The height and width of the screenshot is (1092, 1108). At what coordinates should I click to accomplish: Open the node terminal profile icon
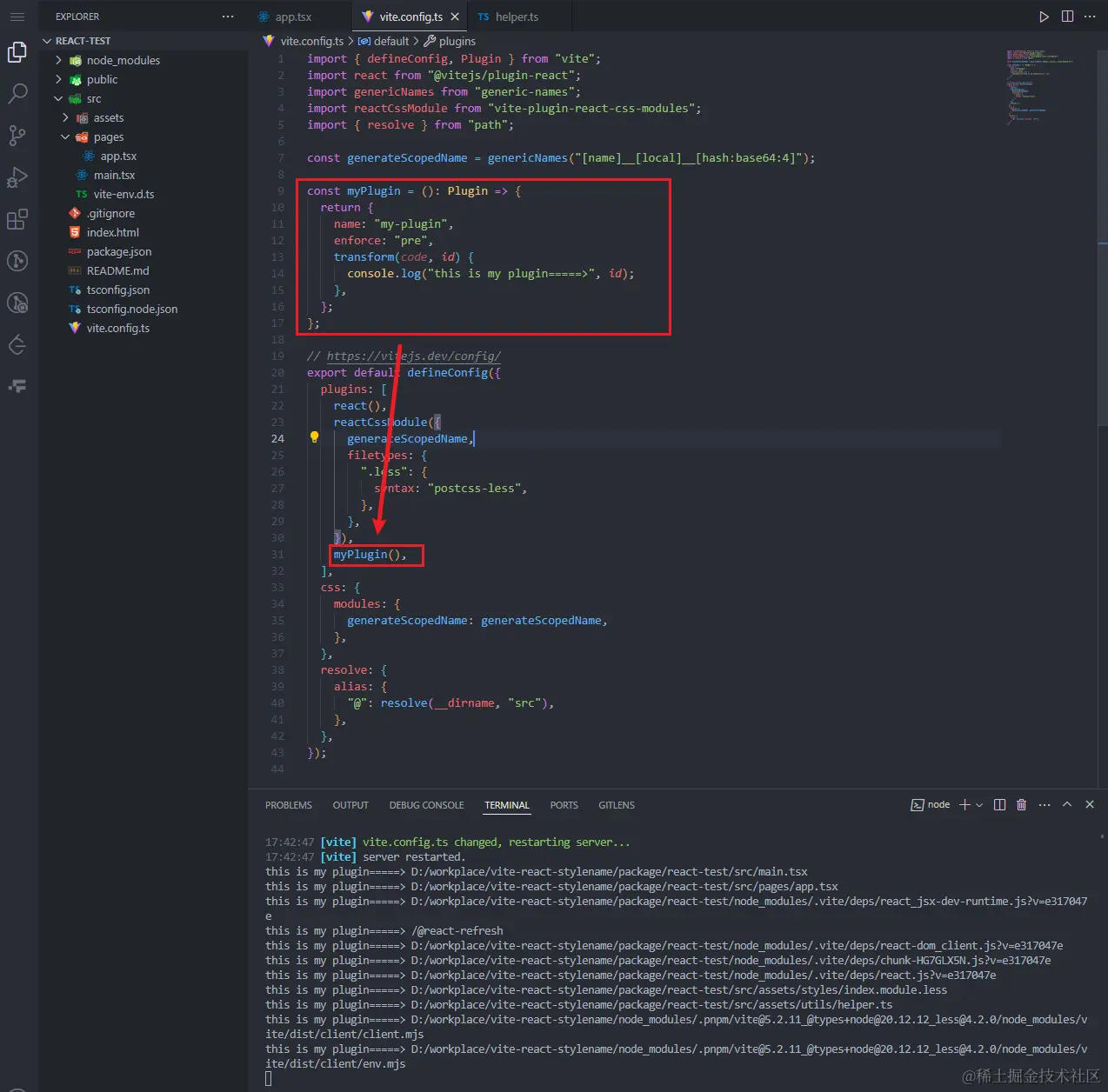(x=918, y=805)
